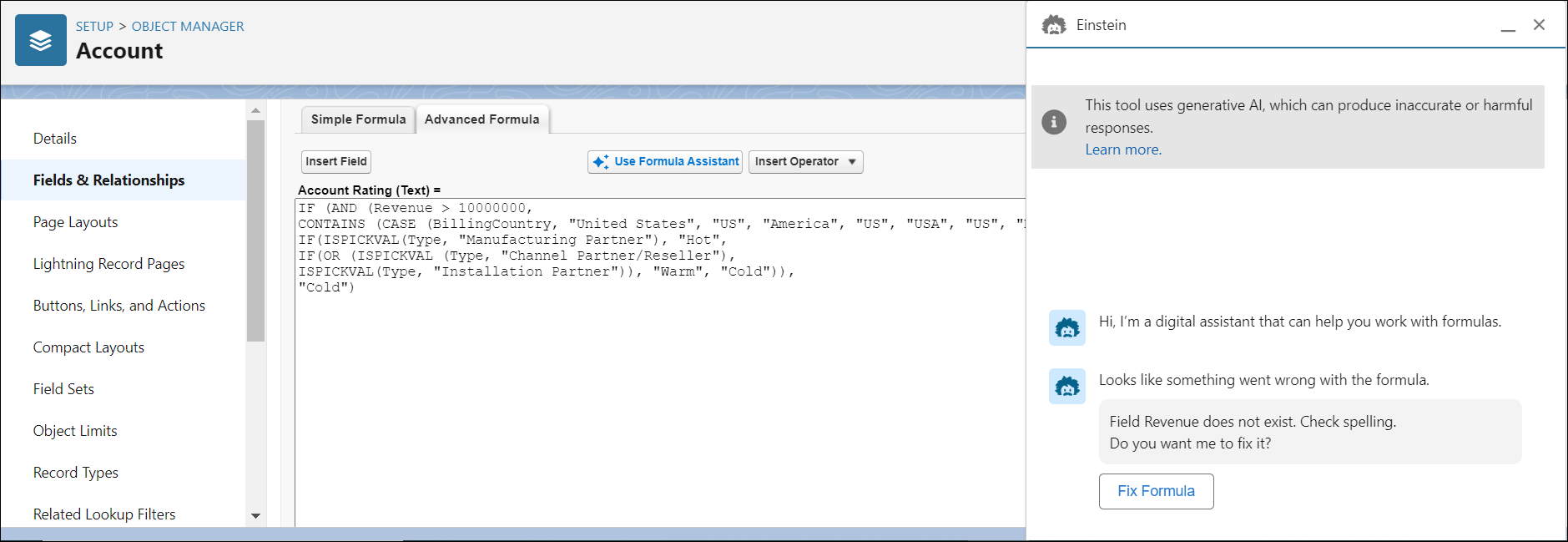Open the Insert Operator dropdown
Viewport: 1568px width, 542px height.
[805, 162]
